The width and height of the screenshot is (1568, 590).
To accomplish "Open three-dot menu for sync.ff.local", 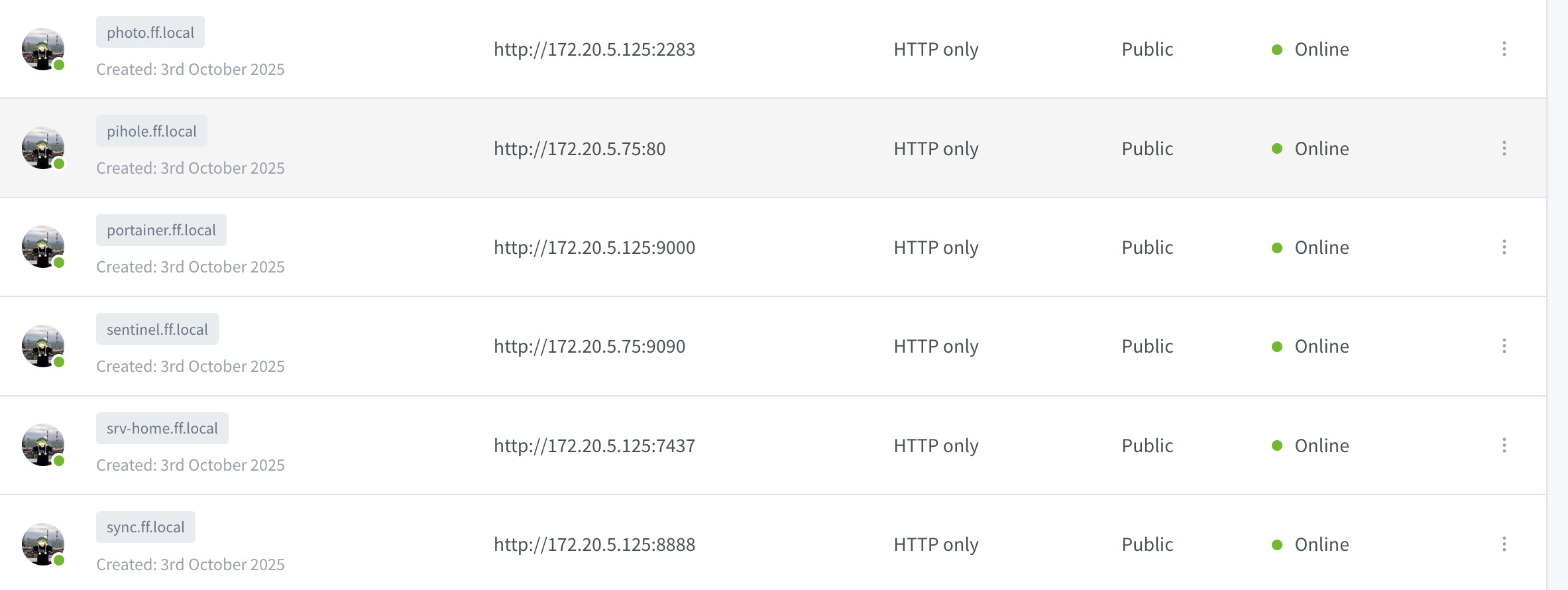I will 1504,544.
